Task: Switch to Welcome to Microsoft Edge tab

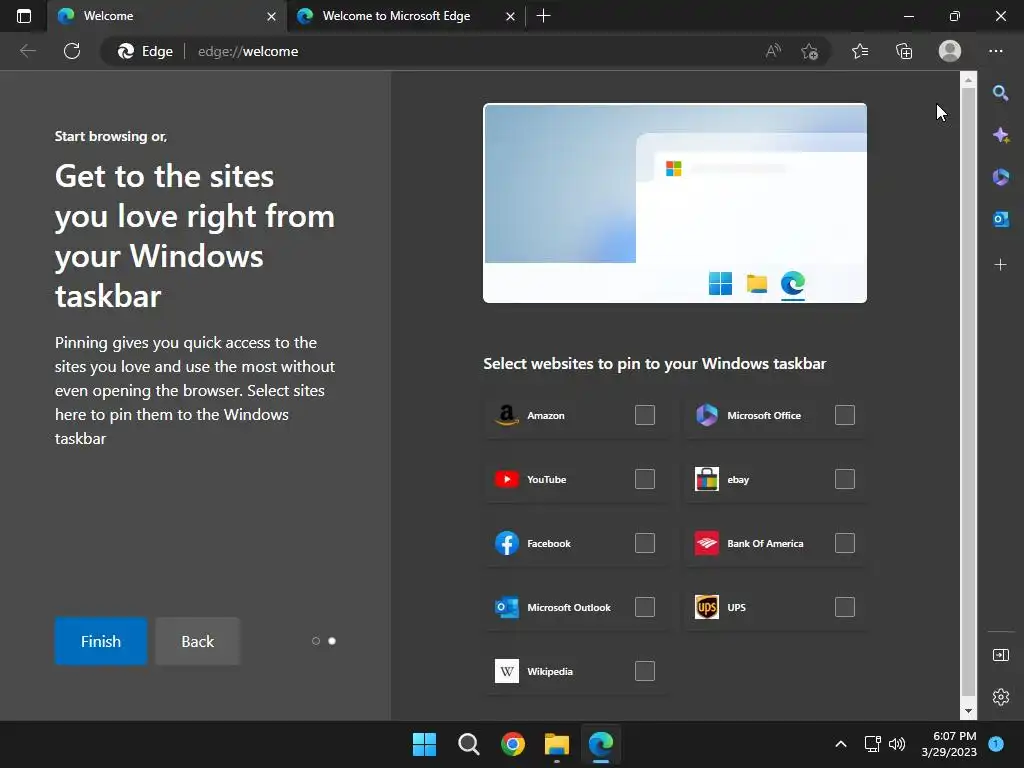Action: [406, 16]
